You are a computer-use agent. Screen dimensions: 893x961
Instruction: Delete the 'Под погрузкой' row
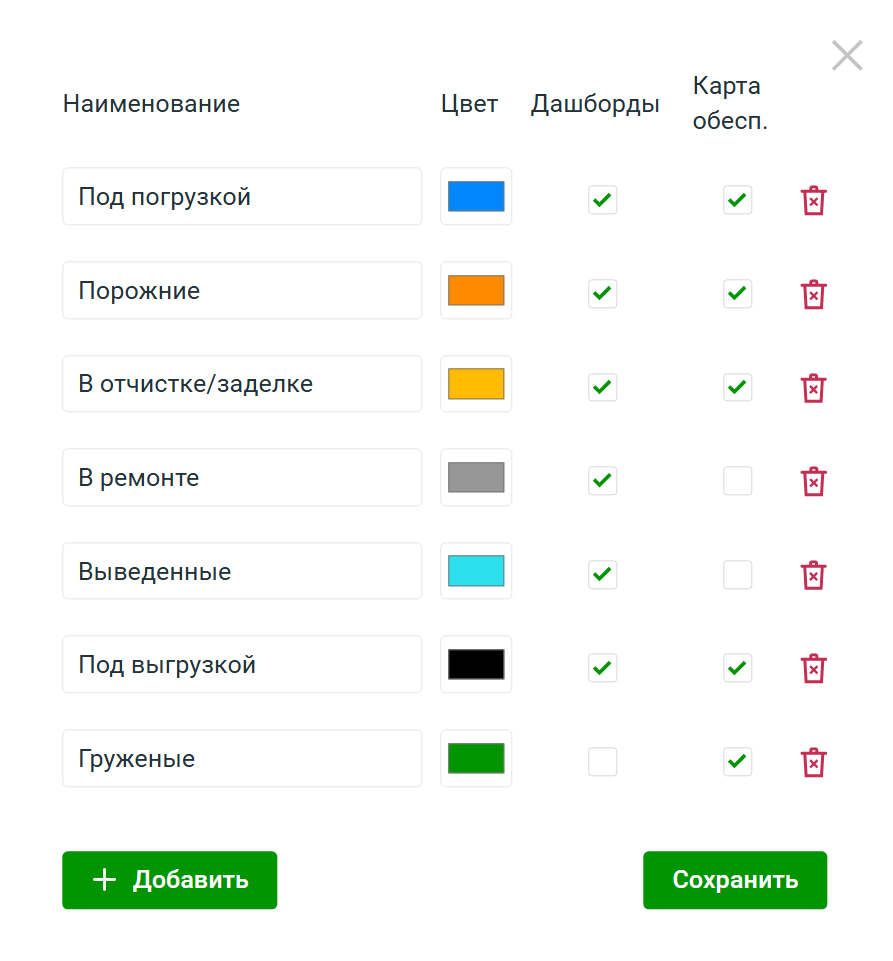tap(814, 200)
